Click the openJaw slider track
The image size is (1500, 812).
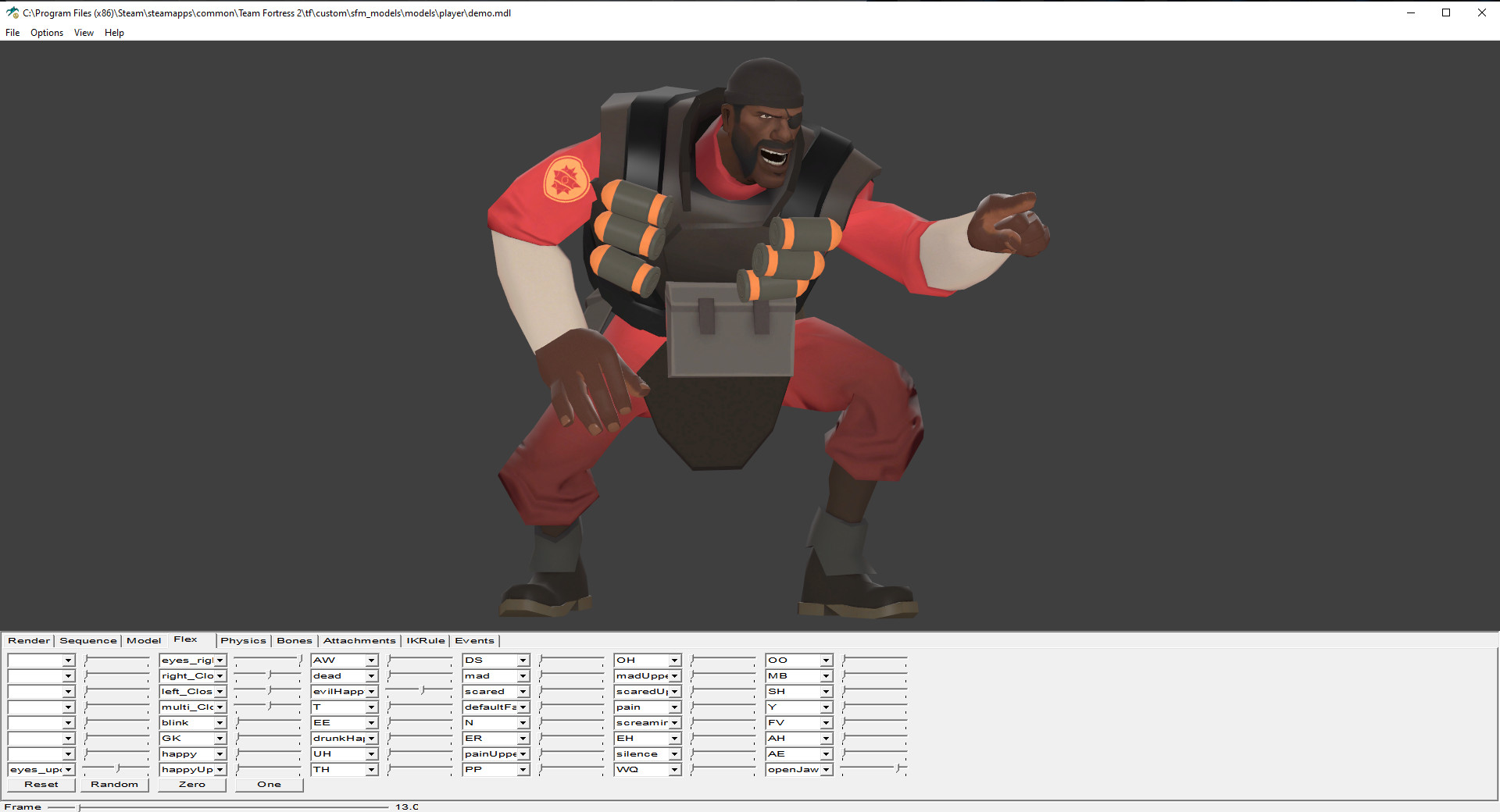click(x=874, y=769)
